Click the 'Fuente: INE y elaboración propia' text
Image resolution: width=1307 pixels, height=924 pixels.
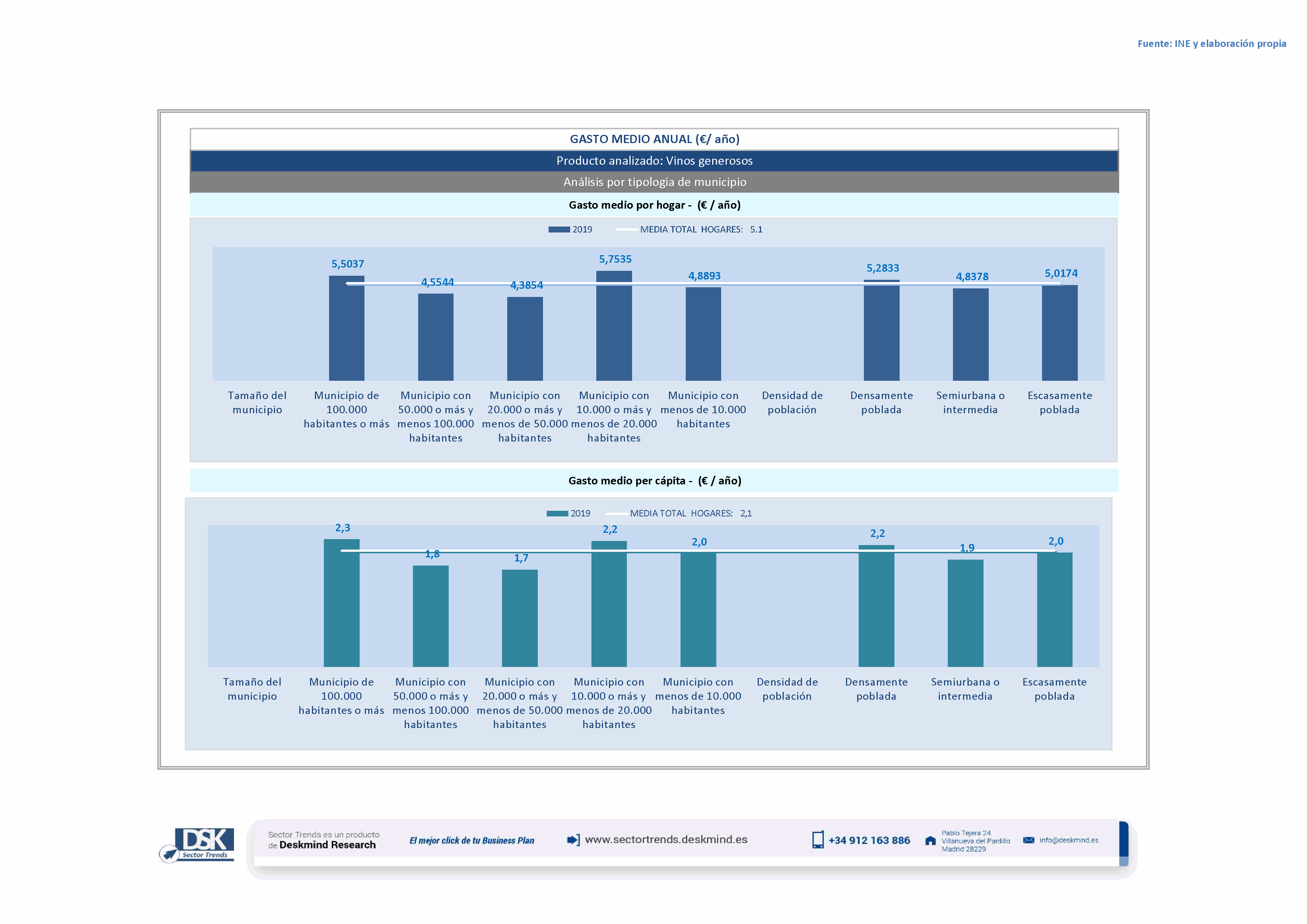(1211, 44)
